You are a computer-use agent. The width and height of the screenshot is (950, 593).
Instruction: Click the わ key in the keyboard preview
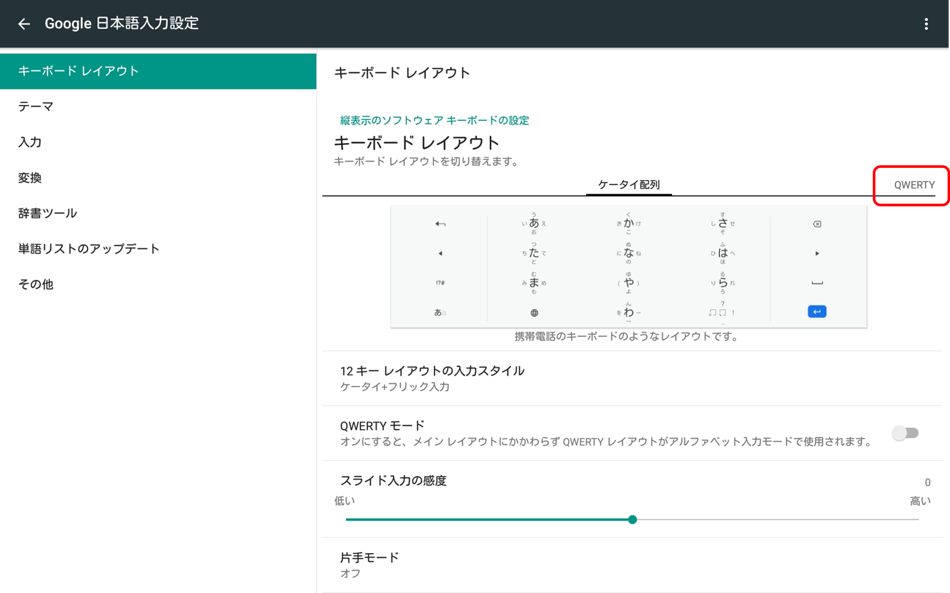click(x=628, y=313)
